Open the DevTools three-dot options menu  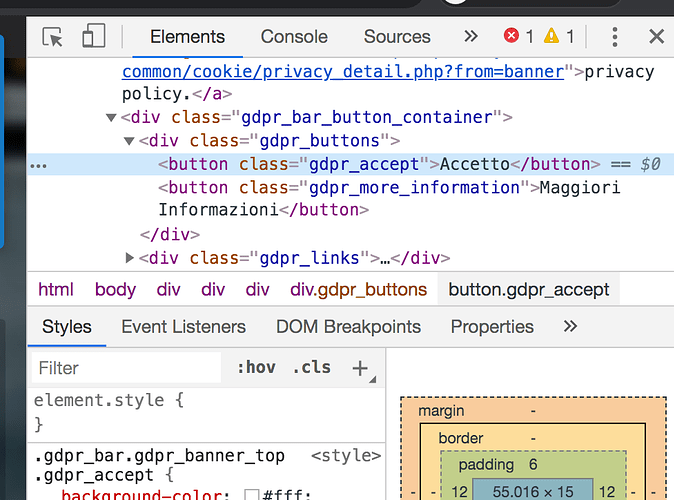pyautogui.click(x=615, y=37)
